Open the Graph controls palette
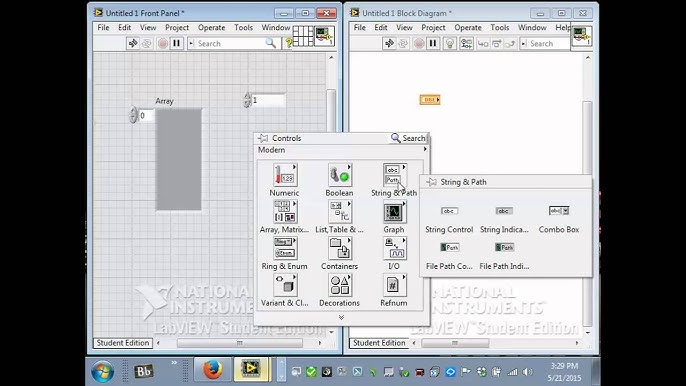686x386 pixels. coord(394,217)
